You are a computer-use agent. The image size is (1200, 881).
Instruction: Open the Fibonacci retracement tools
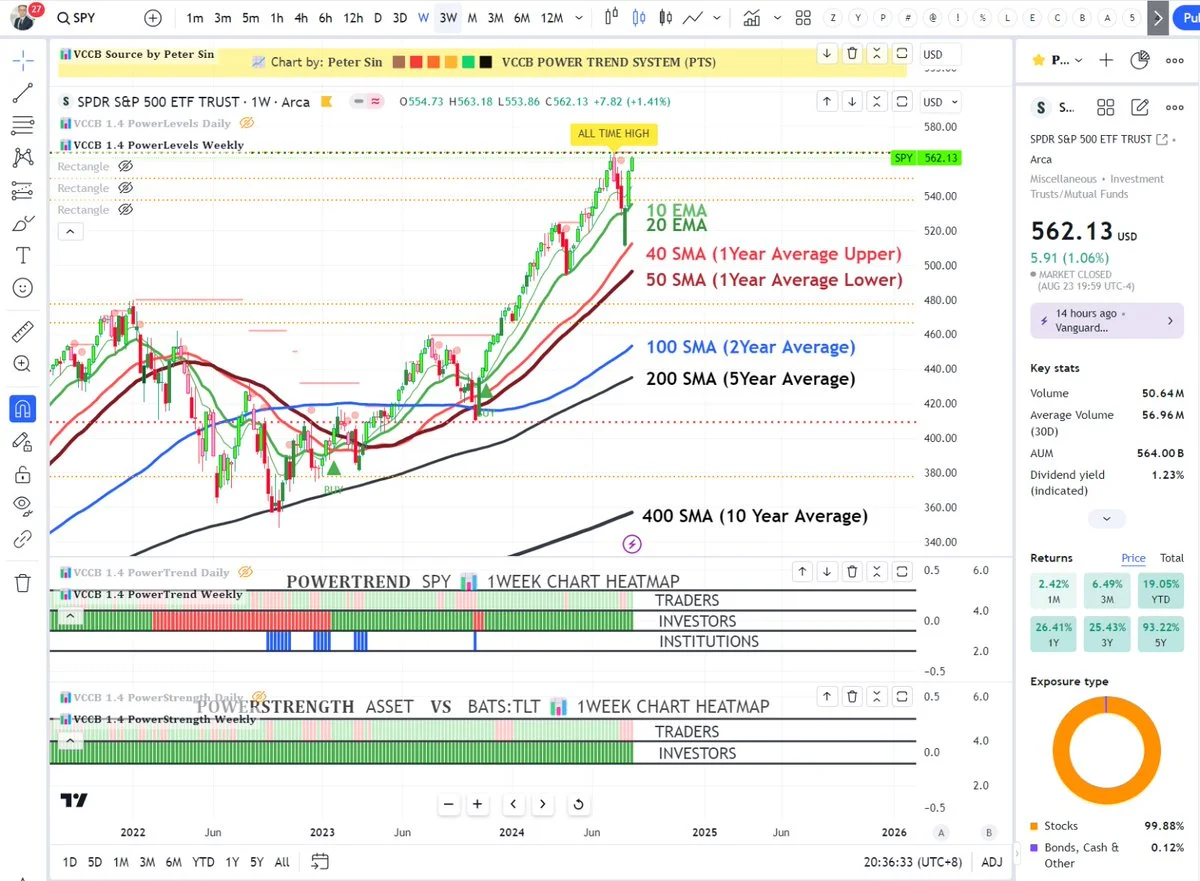tap(23, 125)
